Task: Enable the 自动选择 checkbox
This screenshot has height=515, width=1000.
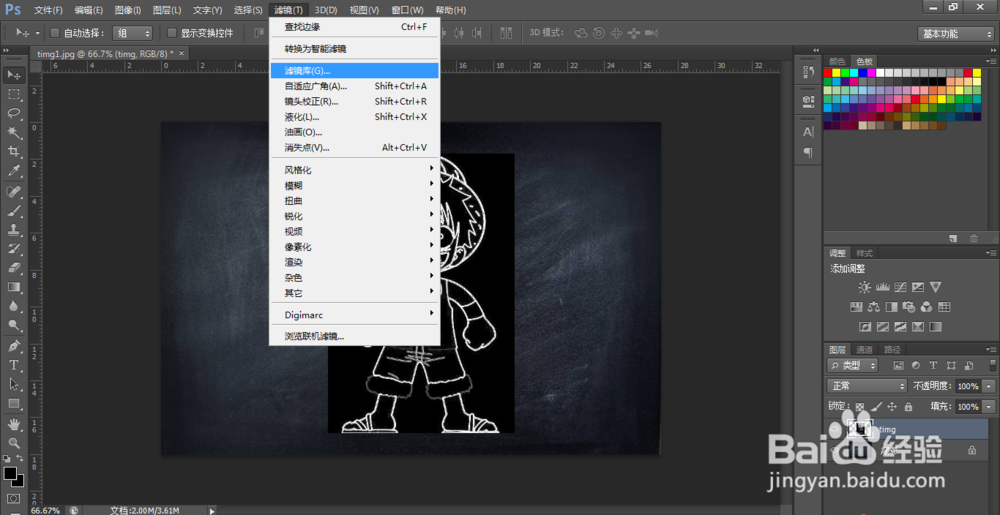Action: coord(54,33)
